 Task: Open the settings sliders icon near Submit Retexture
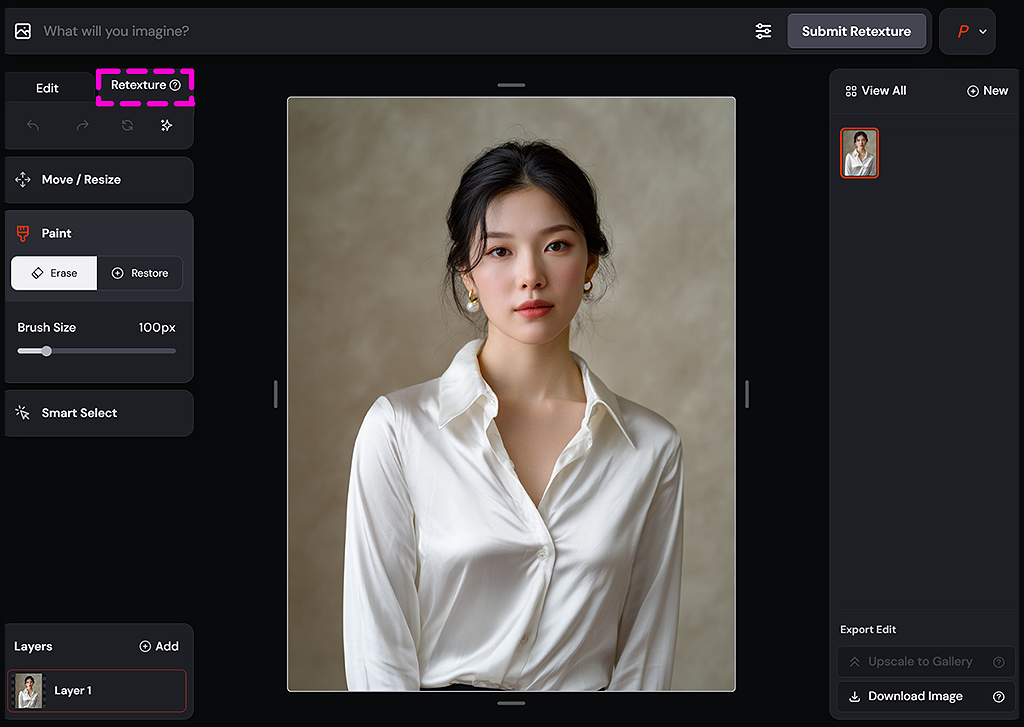[763, 31]
